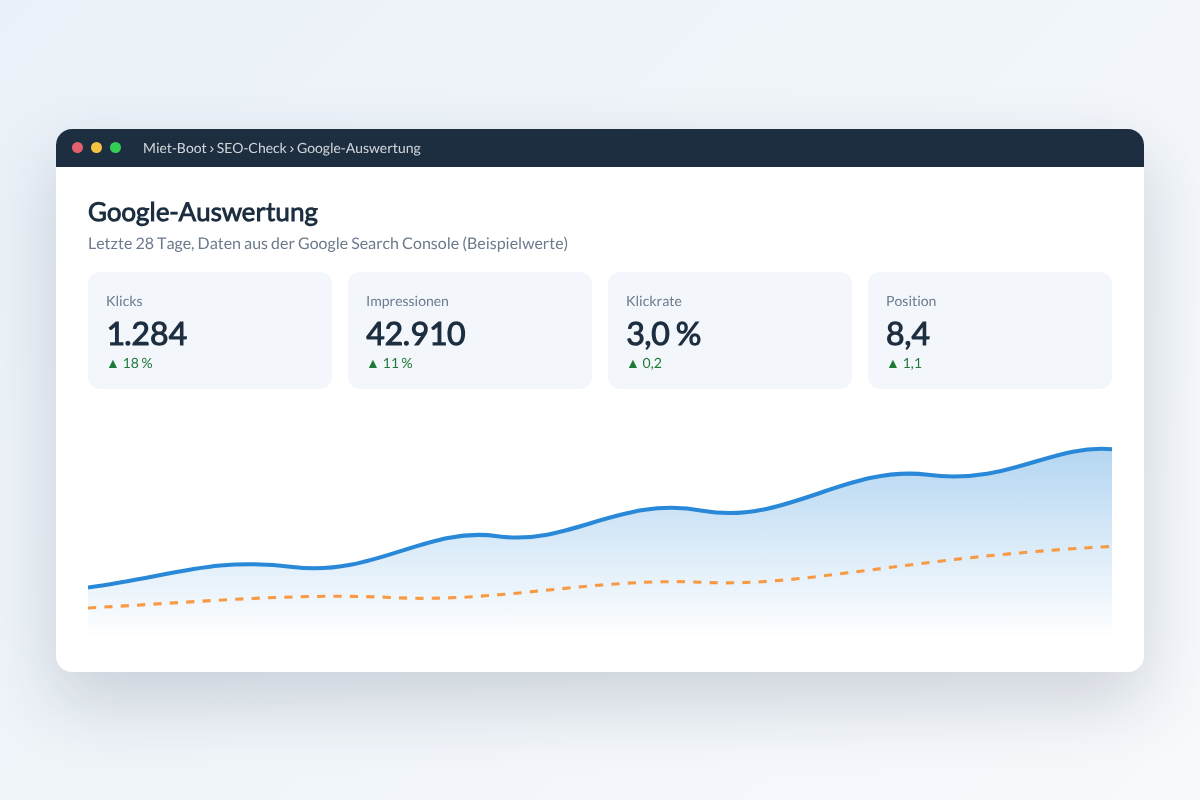Screen dimensions: 1200x800
Task: Open the Klickrate metric card
Action: pos(730,330)
